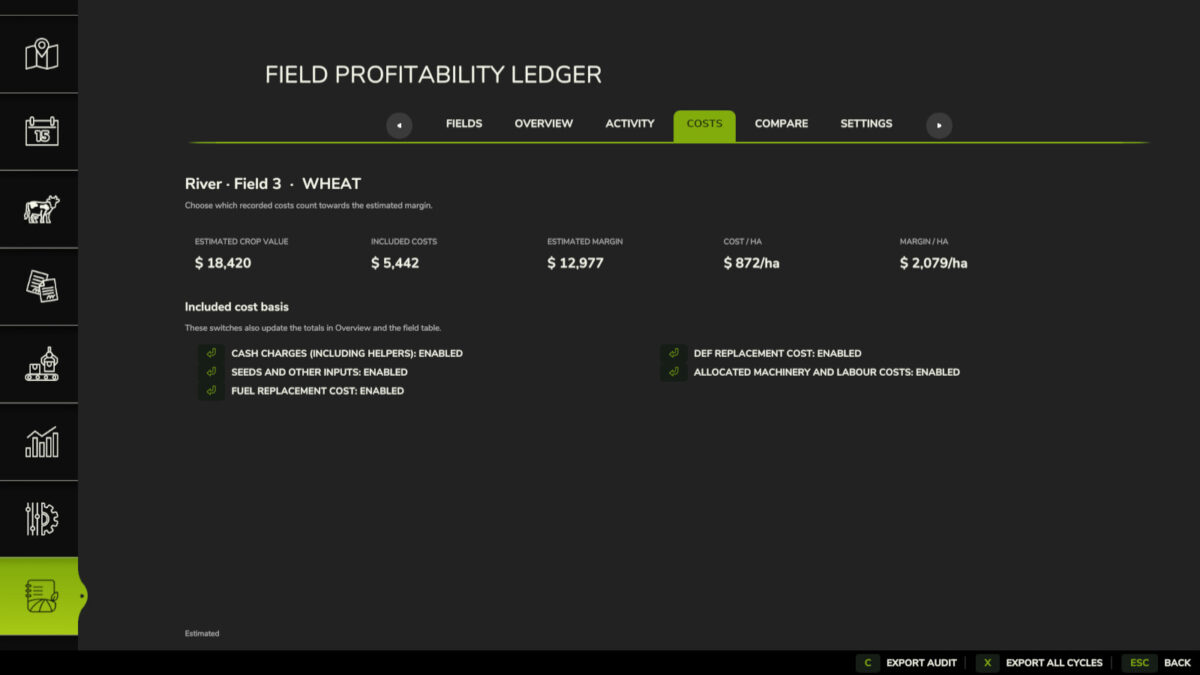This screenshot has width=1200, height=675.
Task: Click the Included cost basis heading
Action: (237, 307)
